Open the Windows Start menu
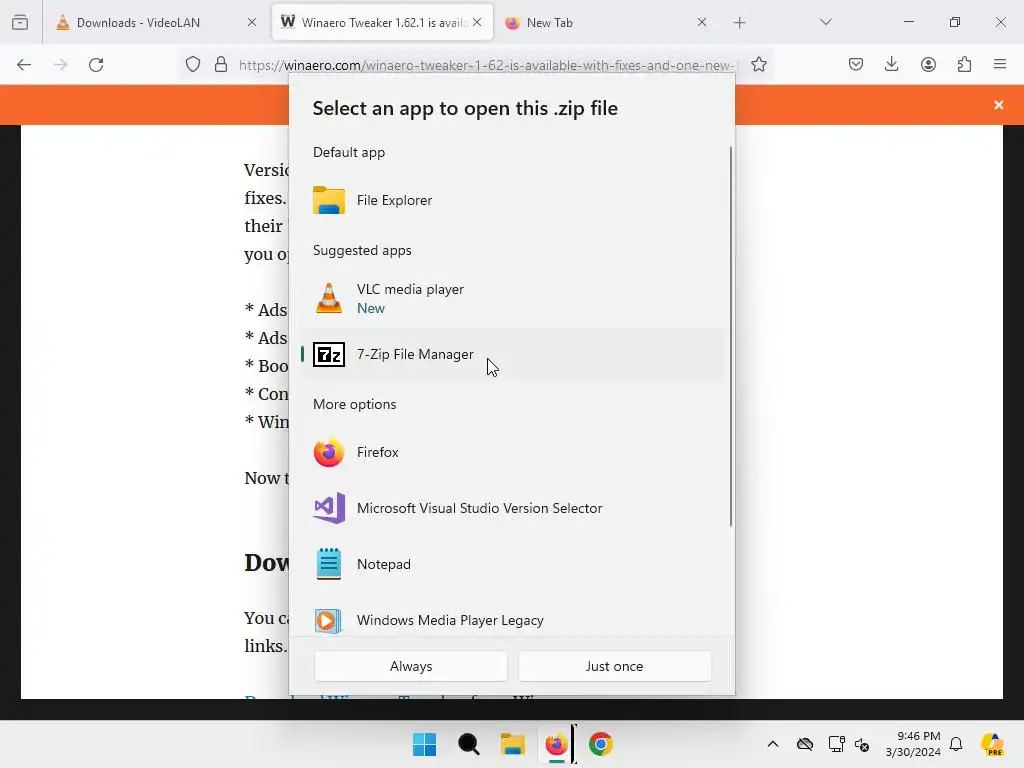The height and width of the screenshot is (768, 1024). click(424, 744)
